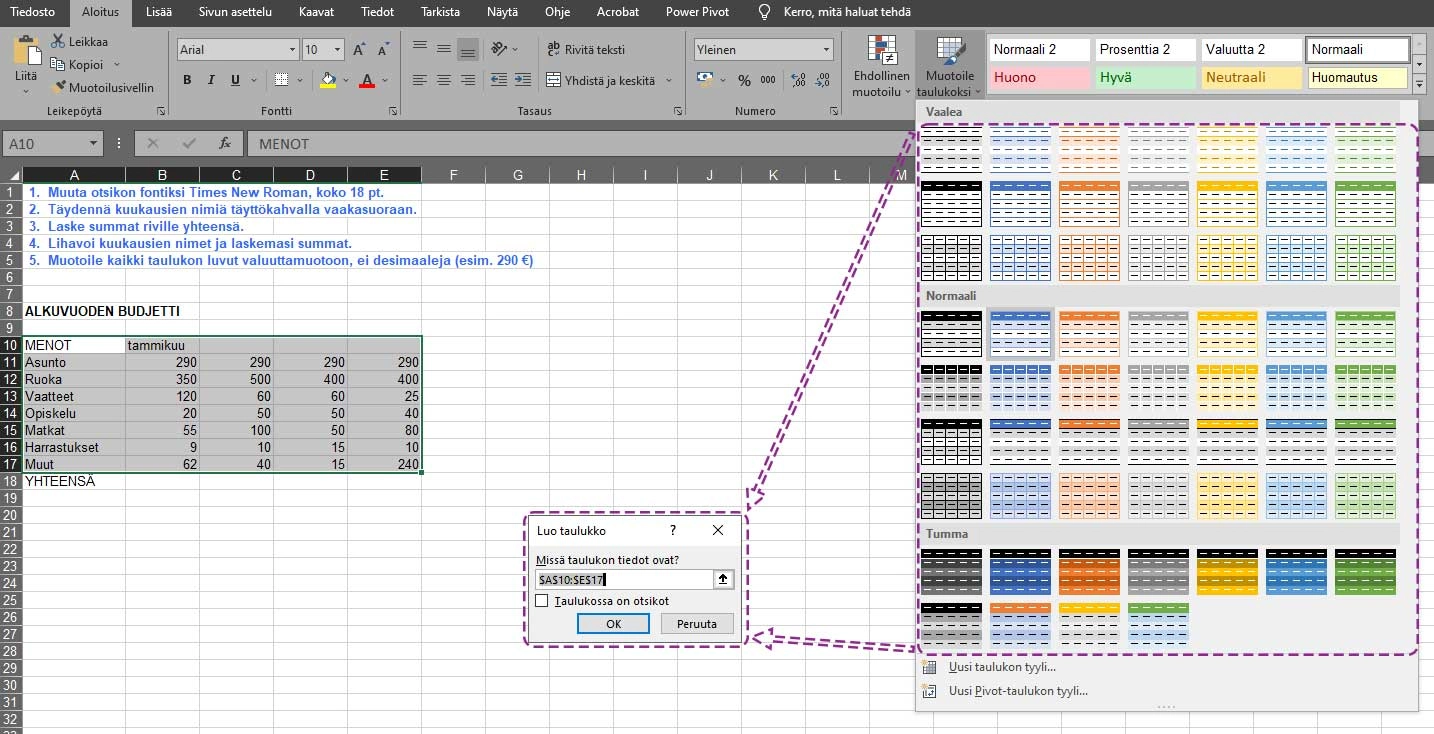
Task: Click the center align text icon
Action: click(x=443, y=80)
